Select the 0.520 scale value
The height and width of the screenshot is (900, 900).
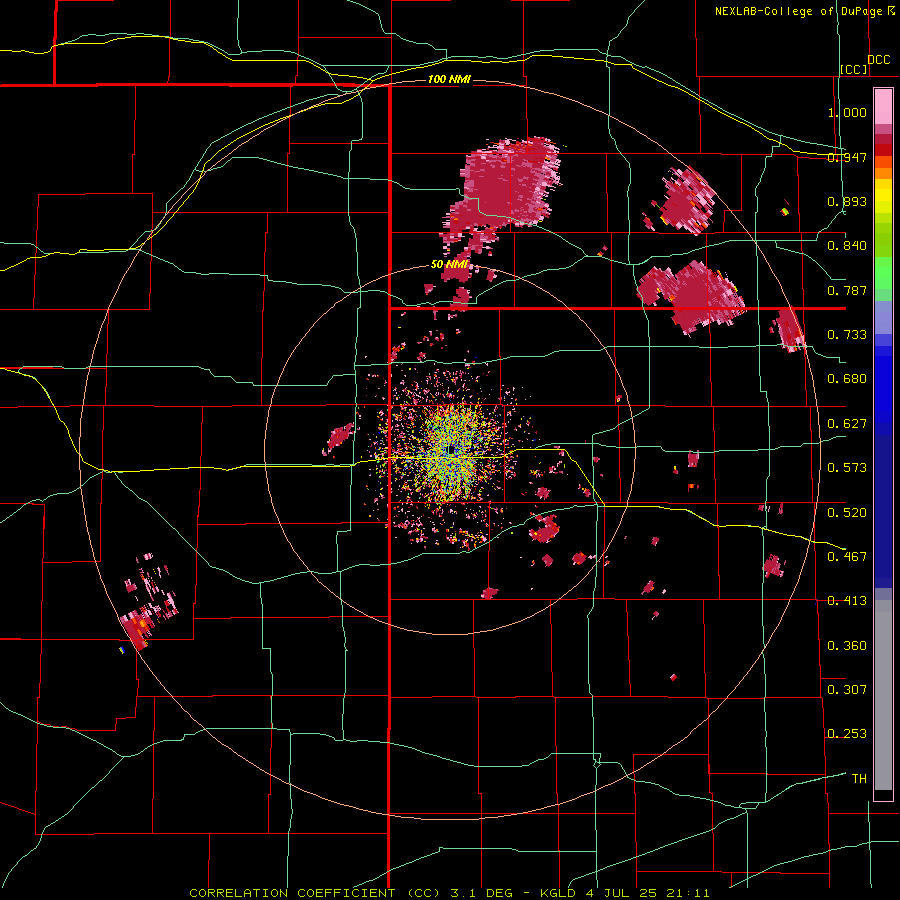click(x=847, y=513)
